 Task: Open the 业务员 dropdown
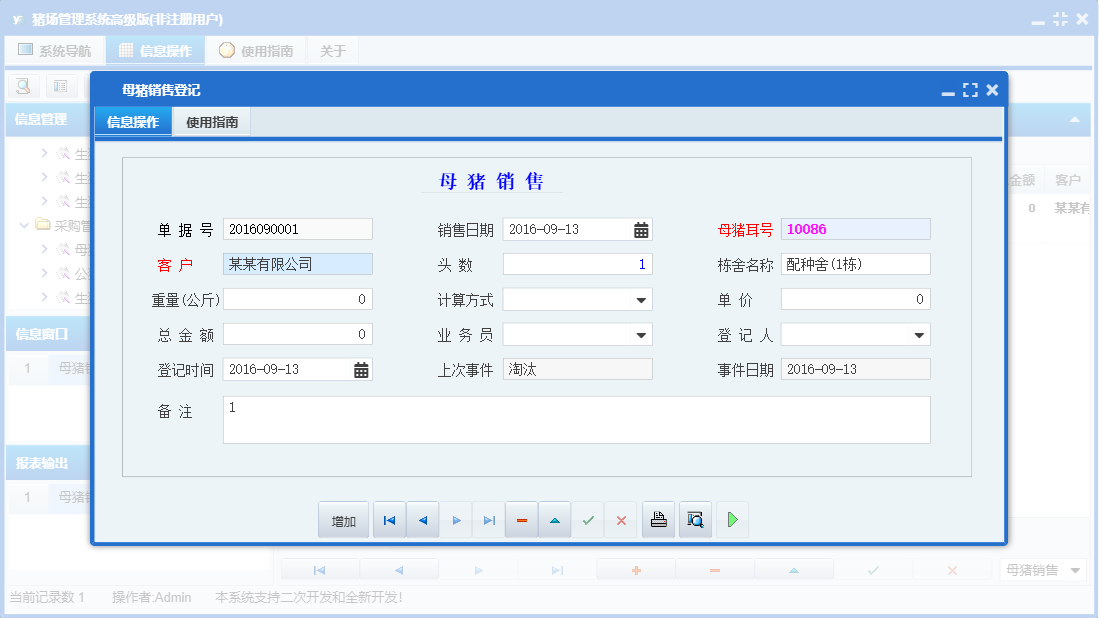click(x=641, y=333)
